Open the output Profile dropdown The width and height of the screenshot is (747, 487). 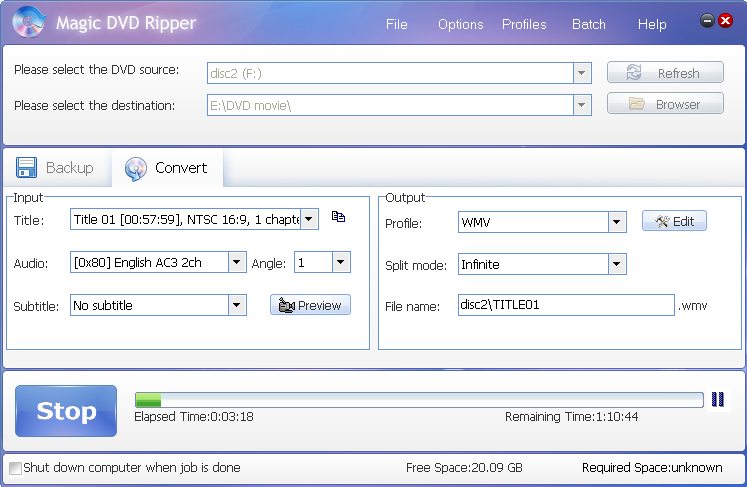click(x=617, y=222)
